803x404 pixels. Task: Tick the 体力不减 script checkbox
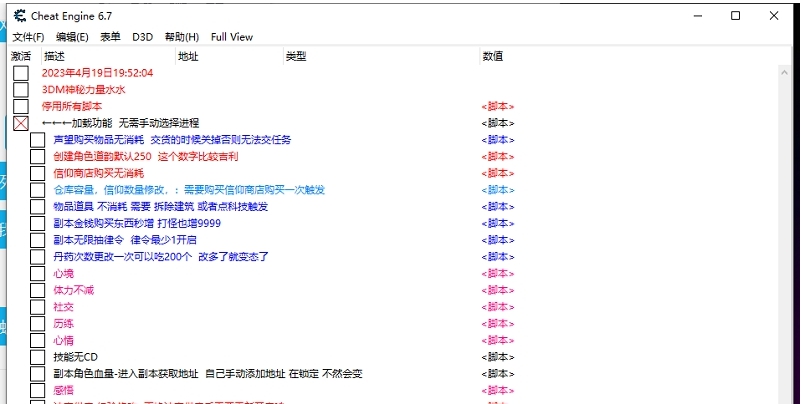tap(37, 290)
